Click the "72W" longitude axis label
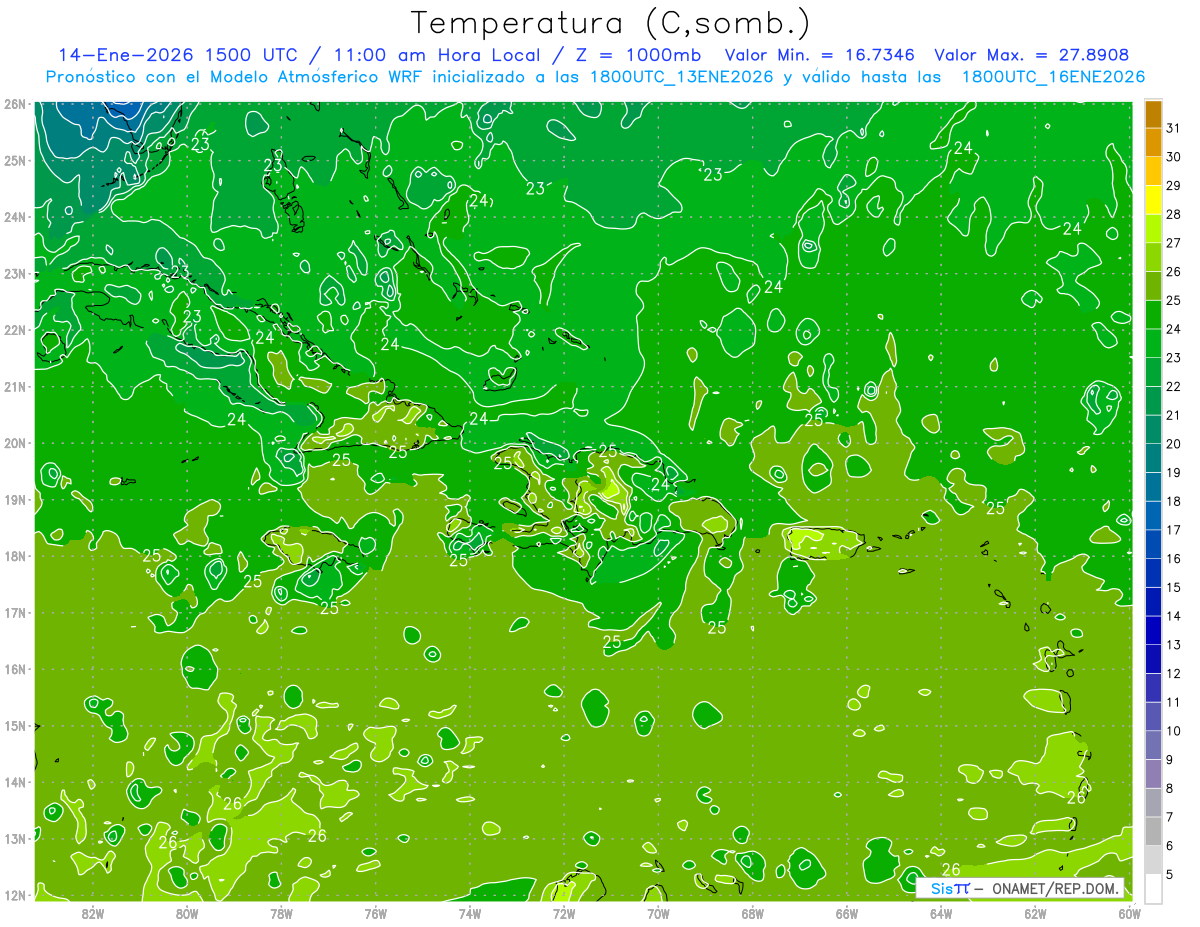The image size is (1200, 927). pos(564,912)
